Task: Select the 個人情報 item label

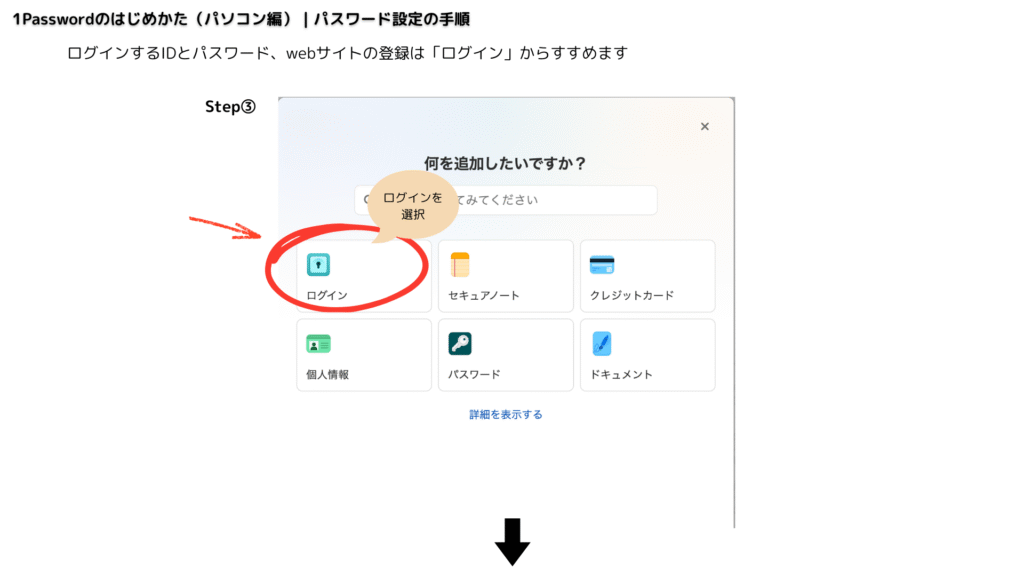Action: tap(327, 374)
